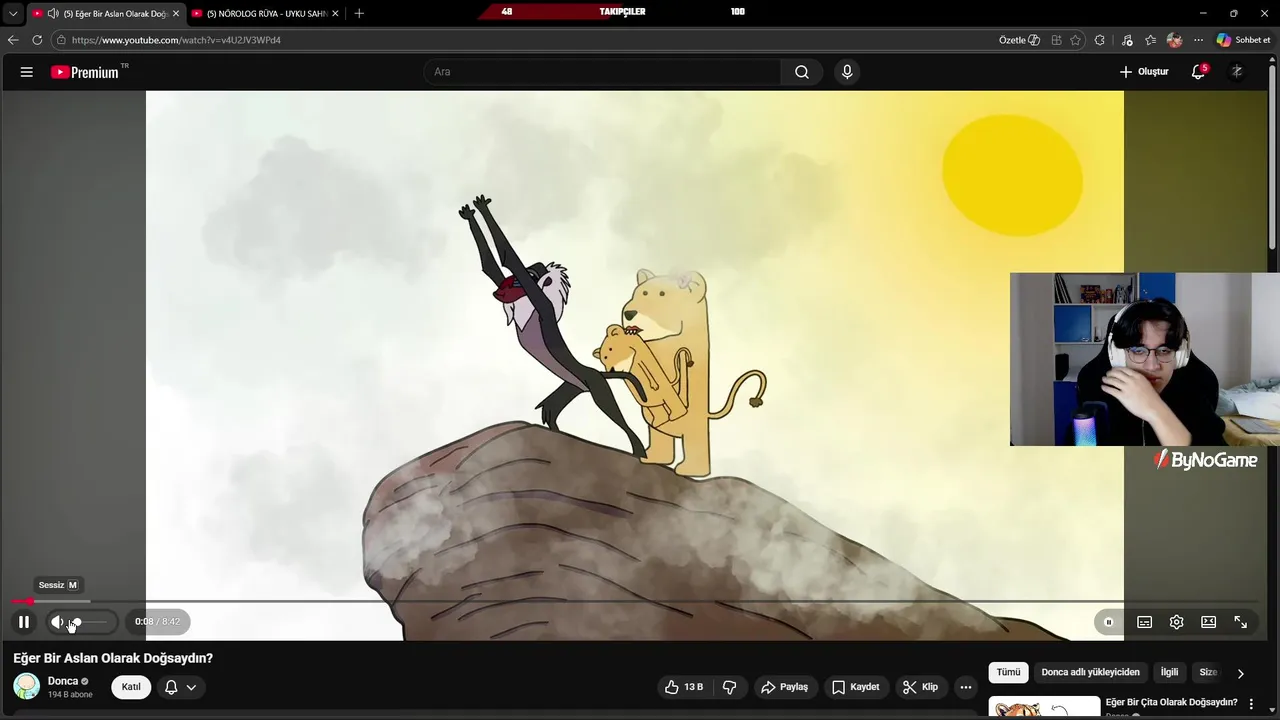
Task: Pause the video with the player pause button
Action: click(x=24, y=622)
